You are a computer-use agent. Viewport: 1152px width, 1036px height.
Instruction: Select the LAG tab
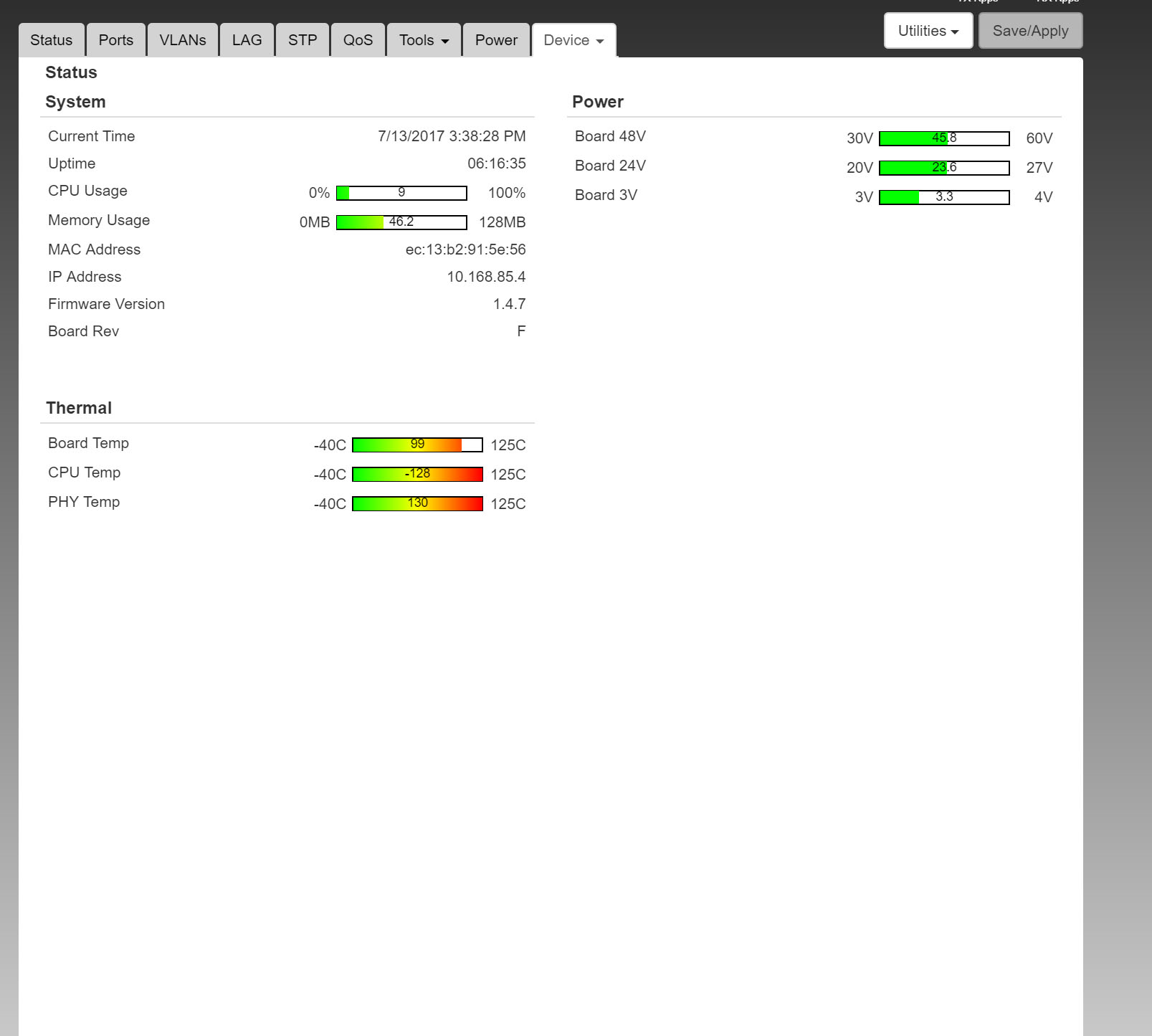[247, 40]
